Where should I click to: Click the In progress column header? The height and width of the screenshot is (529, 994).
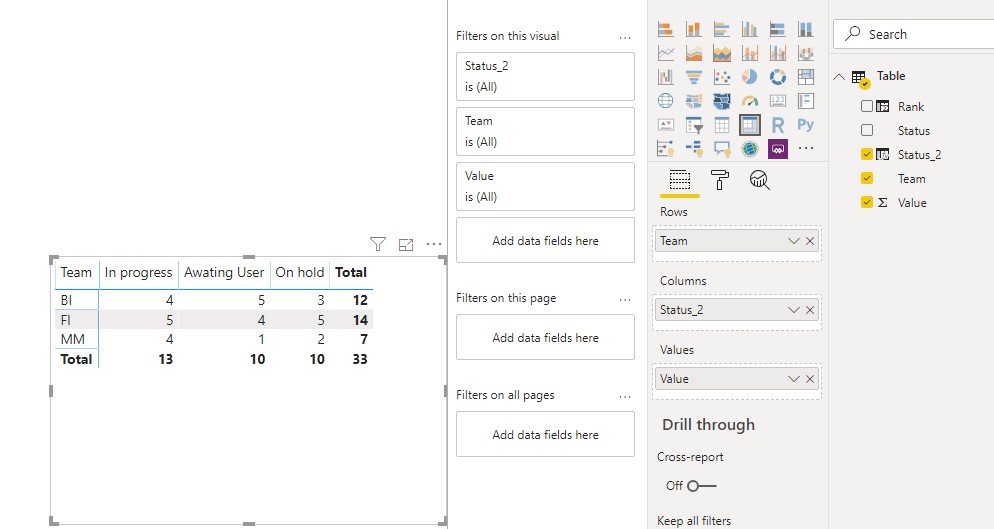[138, 272]
